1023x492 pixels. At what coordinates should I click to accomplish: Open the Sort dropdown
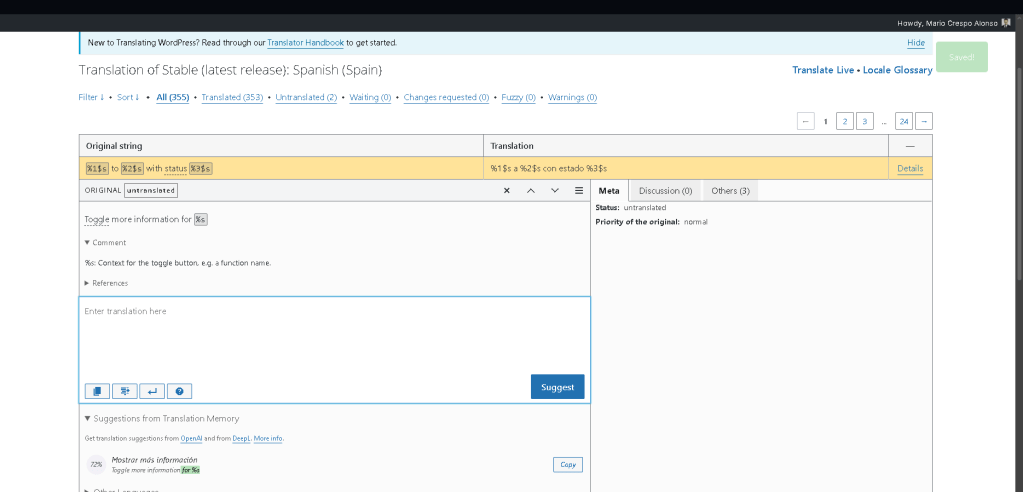[x=128, y=97]
